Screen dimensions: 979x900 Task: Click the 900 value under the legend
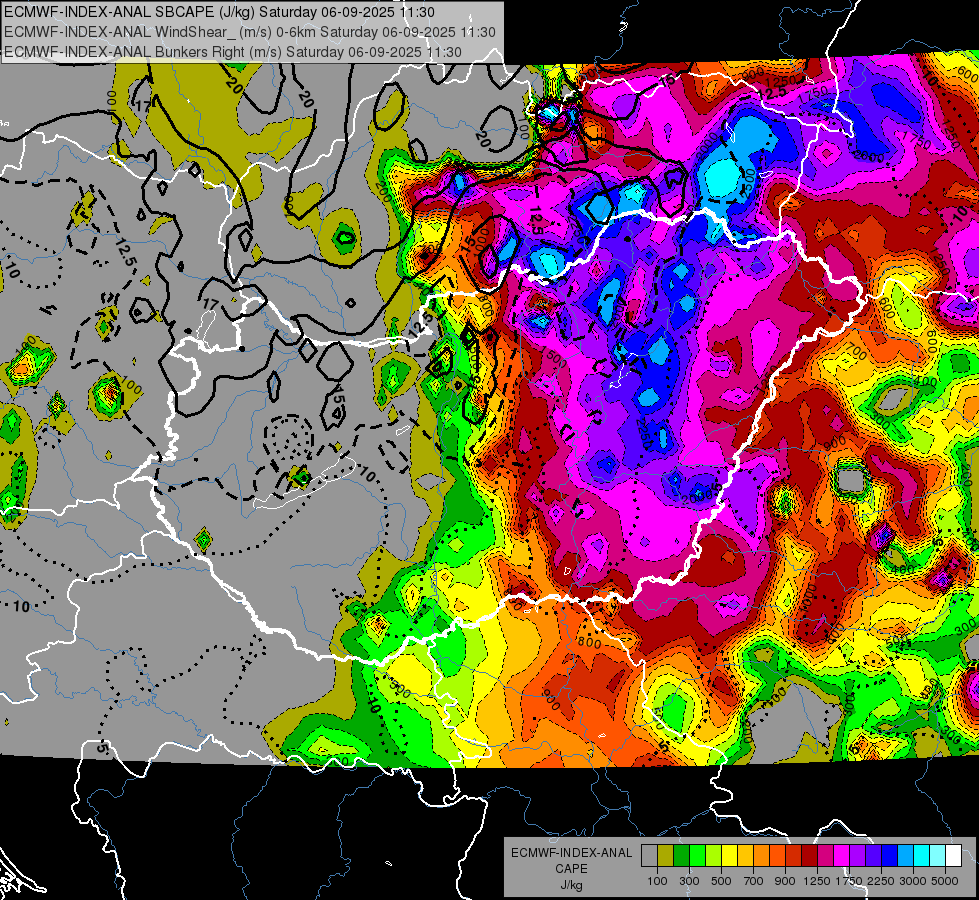785,881
